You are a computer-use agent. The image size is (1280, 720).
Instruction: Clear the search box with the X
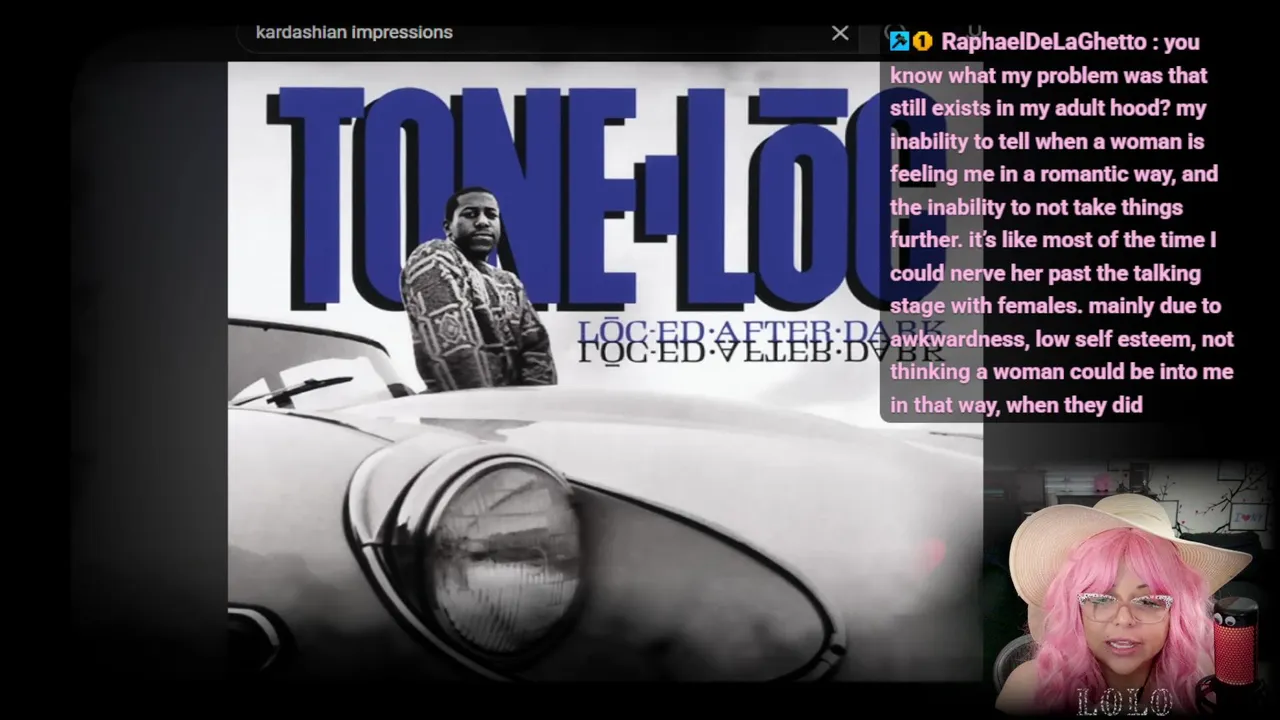[840, 33]
